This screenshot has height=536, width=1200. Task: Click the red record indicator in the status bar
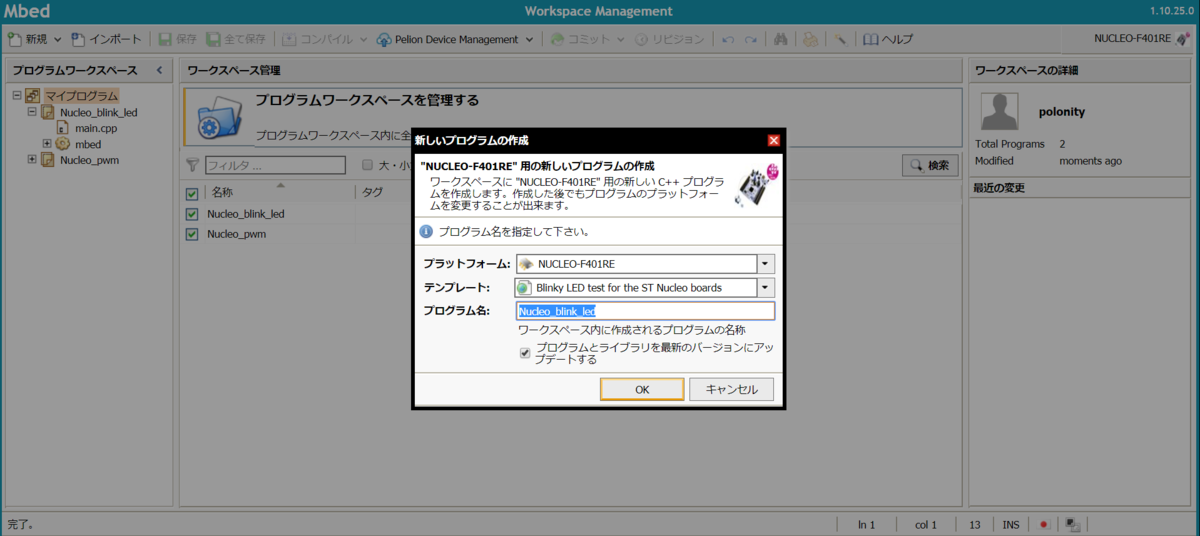[x=1043, y=524]
